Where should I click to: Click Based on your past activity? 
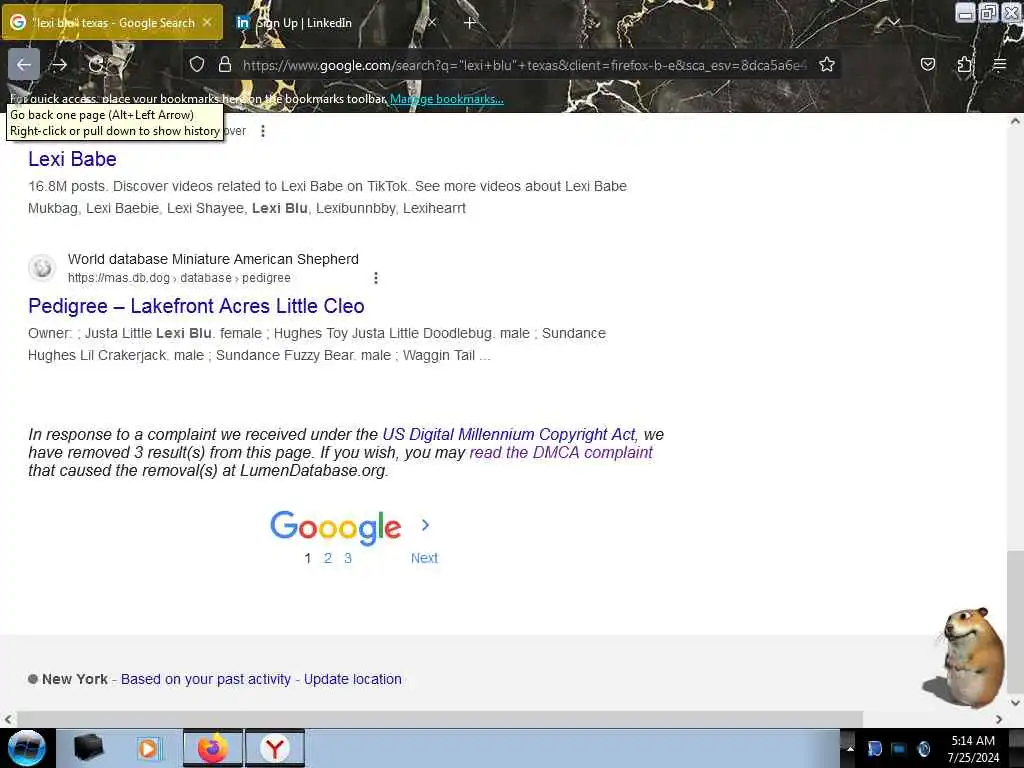tap(206, 679)
